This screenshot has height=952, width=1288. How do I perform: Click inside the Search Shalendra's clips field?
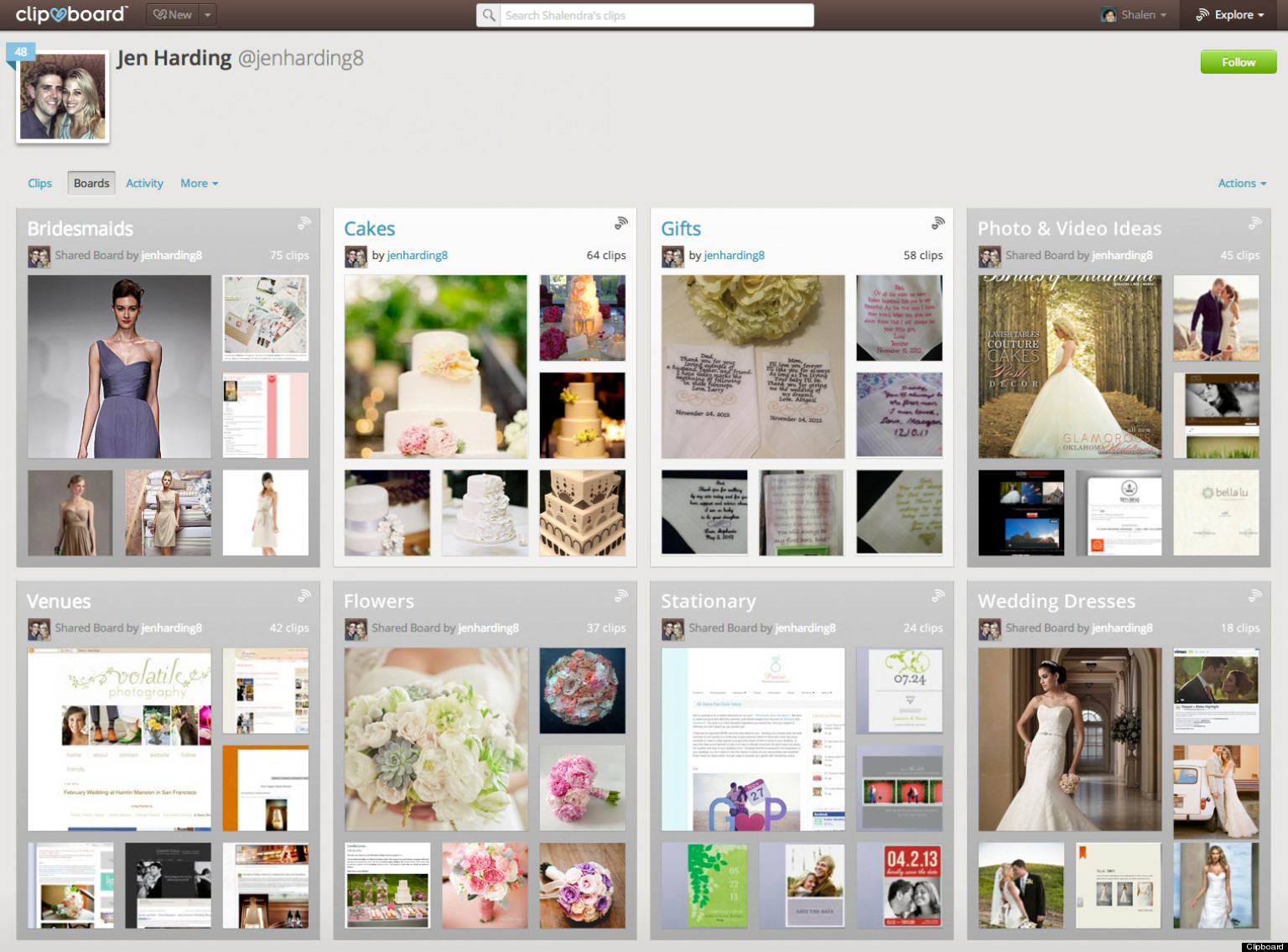(654, 15)
